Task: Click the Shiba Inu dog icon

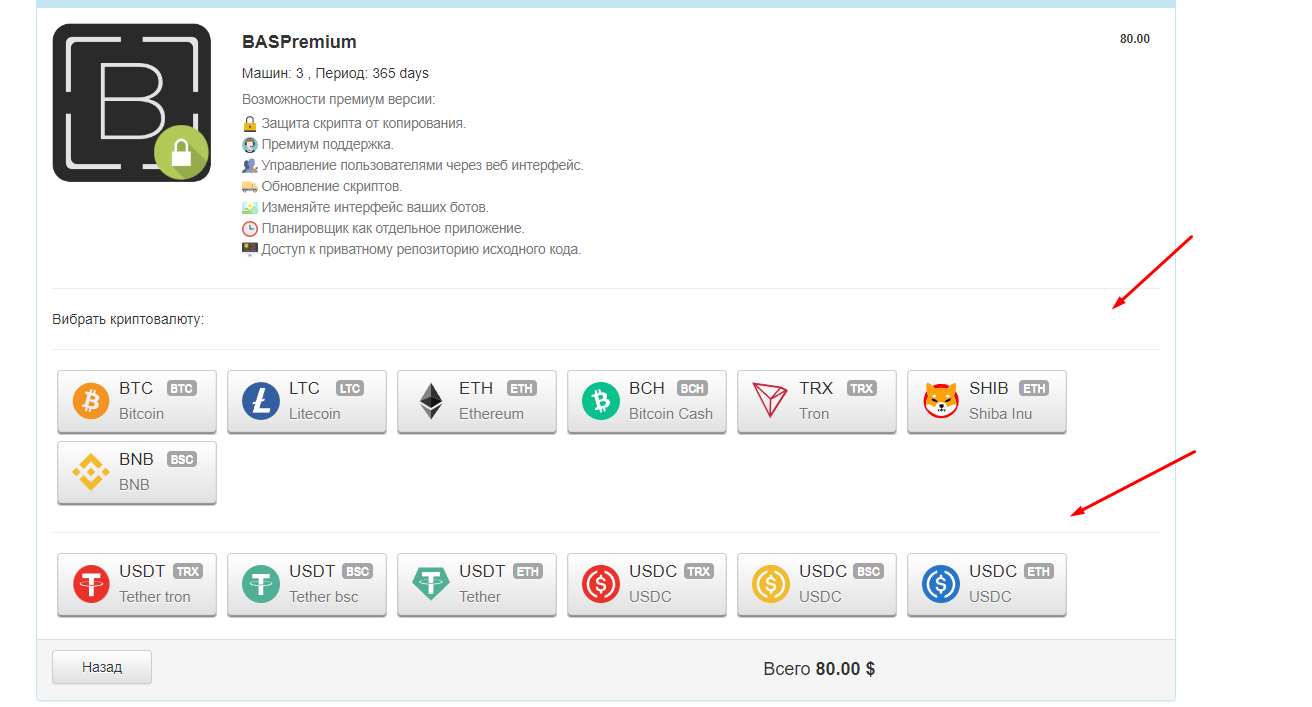Action: click(941, 401)
